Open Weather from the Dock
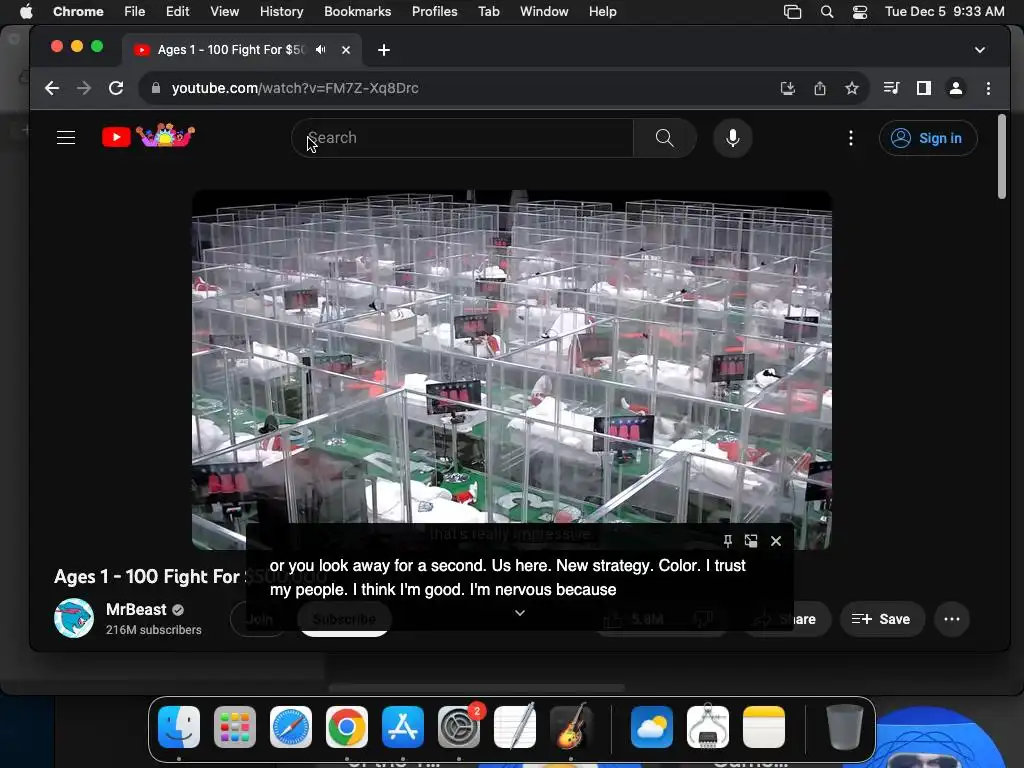 pyautogui.click(x=652, y=727)
